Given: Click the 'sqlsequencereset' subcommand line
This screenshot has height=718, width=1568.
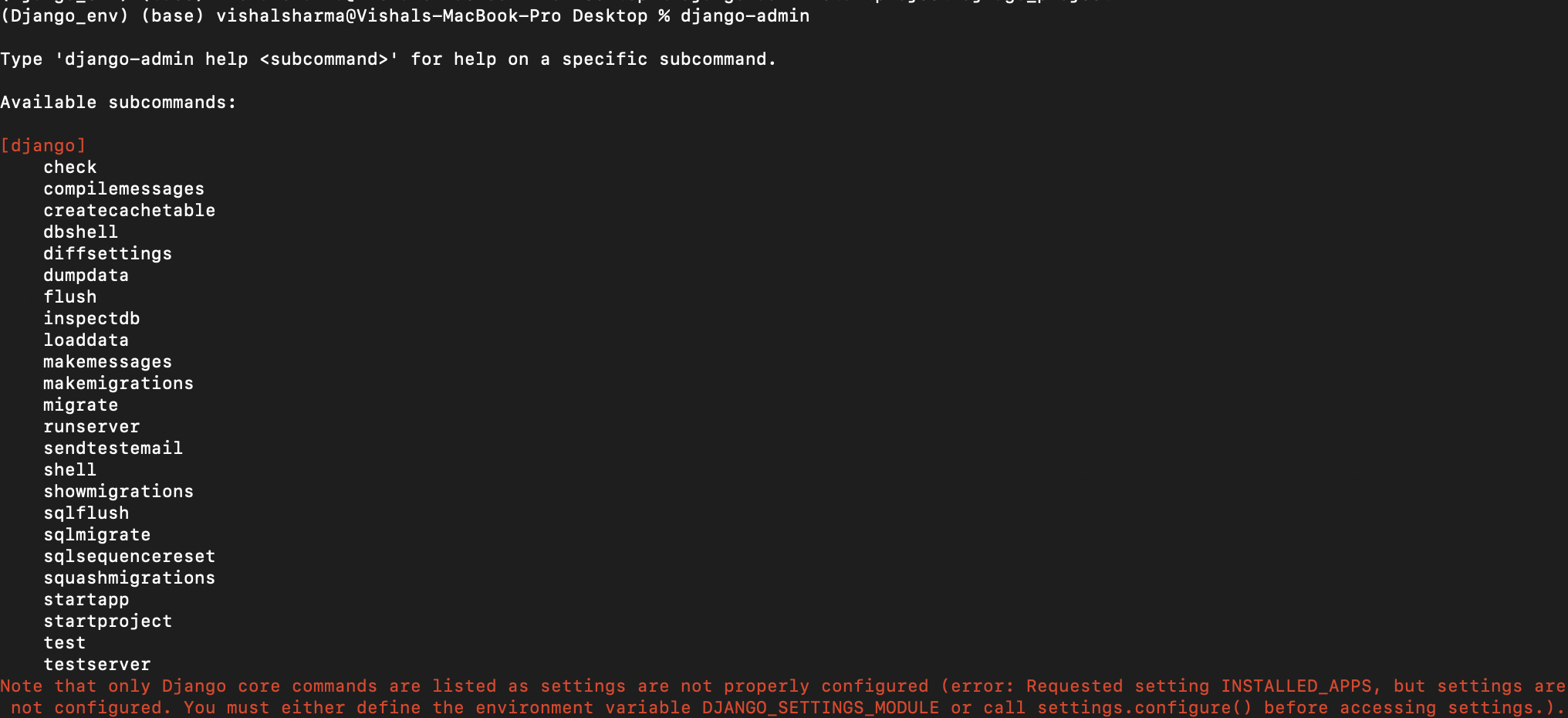Looking at the screenshot, I should point(130,557).
